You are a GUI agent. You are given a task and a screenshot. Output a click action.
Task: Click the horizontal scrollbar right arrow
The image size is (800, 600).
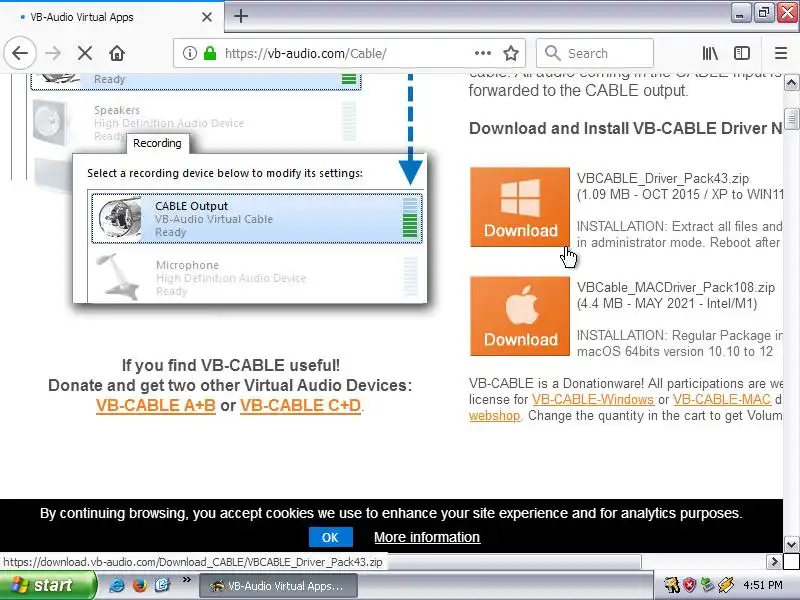point(774,562)
